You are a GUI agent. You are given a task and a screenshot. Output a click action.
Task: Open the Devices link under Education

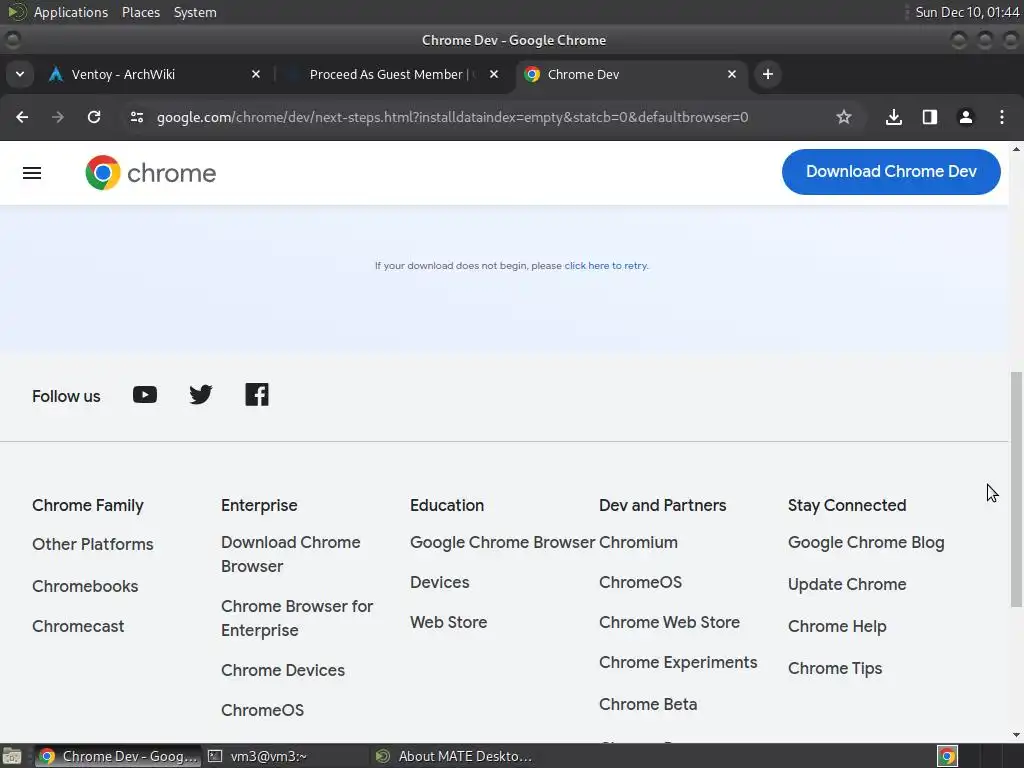pos(440,583)
